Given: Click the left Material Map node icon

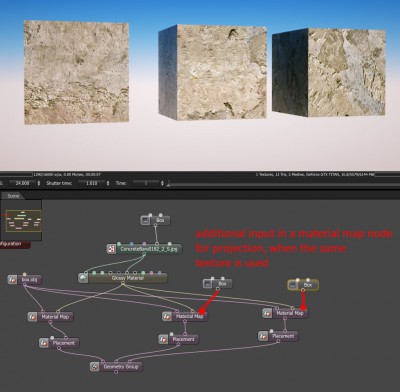Looking at the screenshot, I should 33,317.
